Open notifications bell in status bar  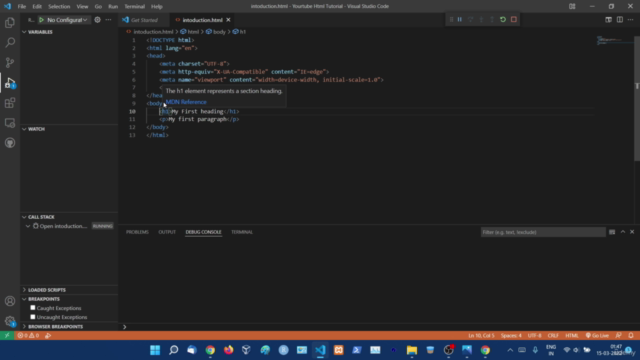[631, 336]
